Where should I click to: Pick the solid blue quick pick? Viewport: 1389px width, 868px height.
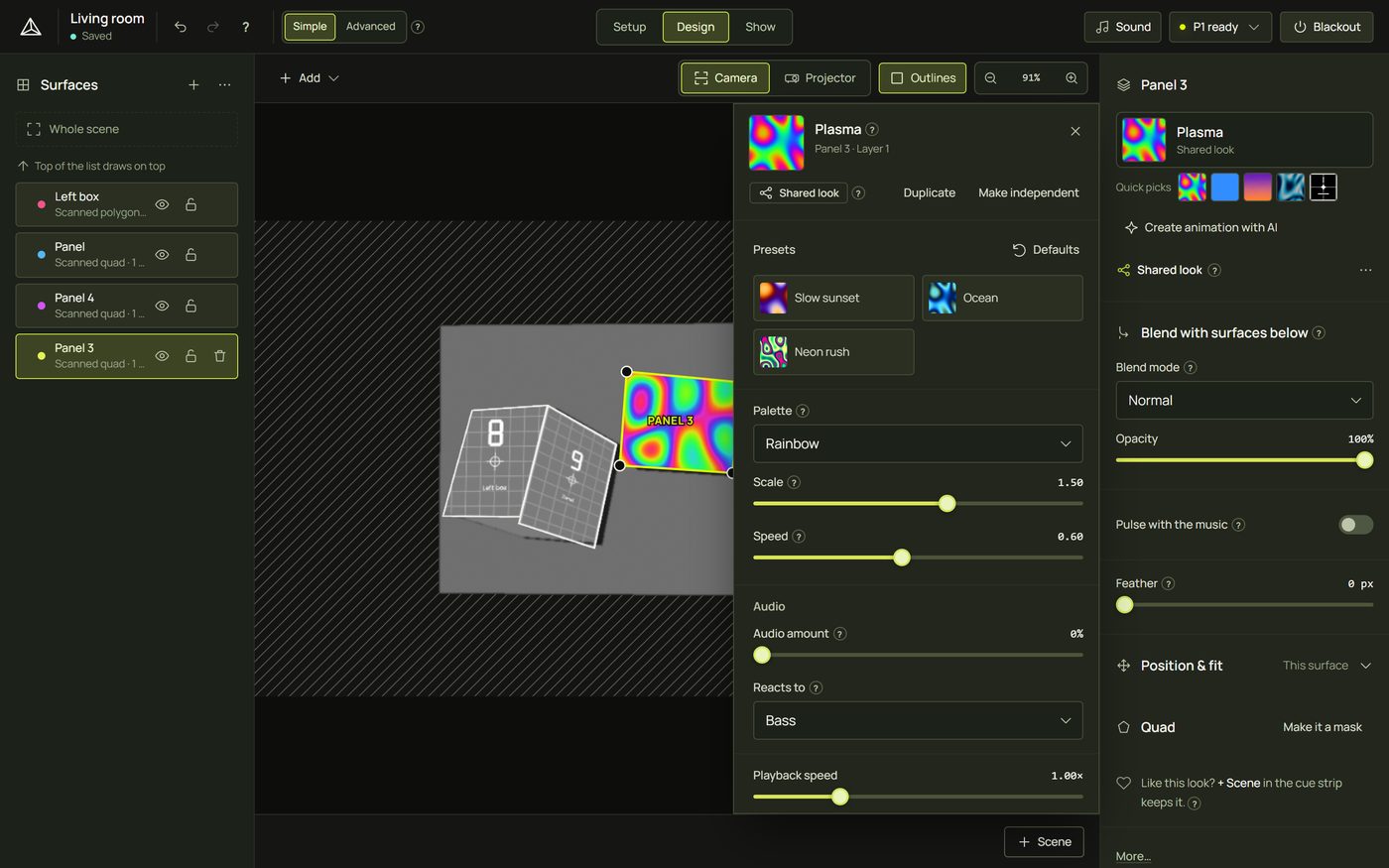[x=1225, y=186]
